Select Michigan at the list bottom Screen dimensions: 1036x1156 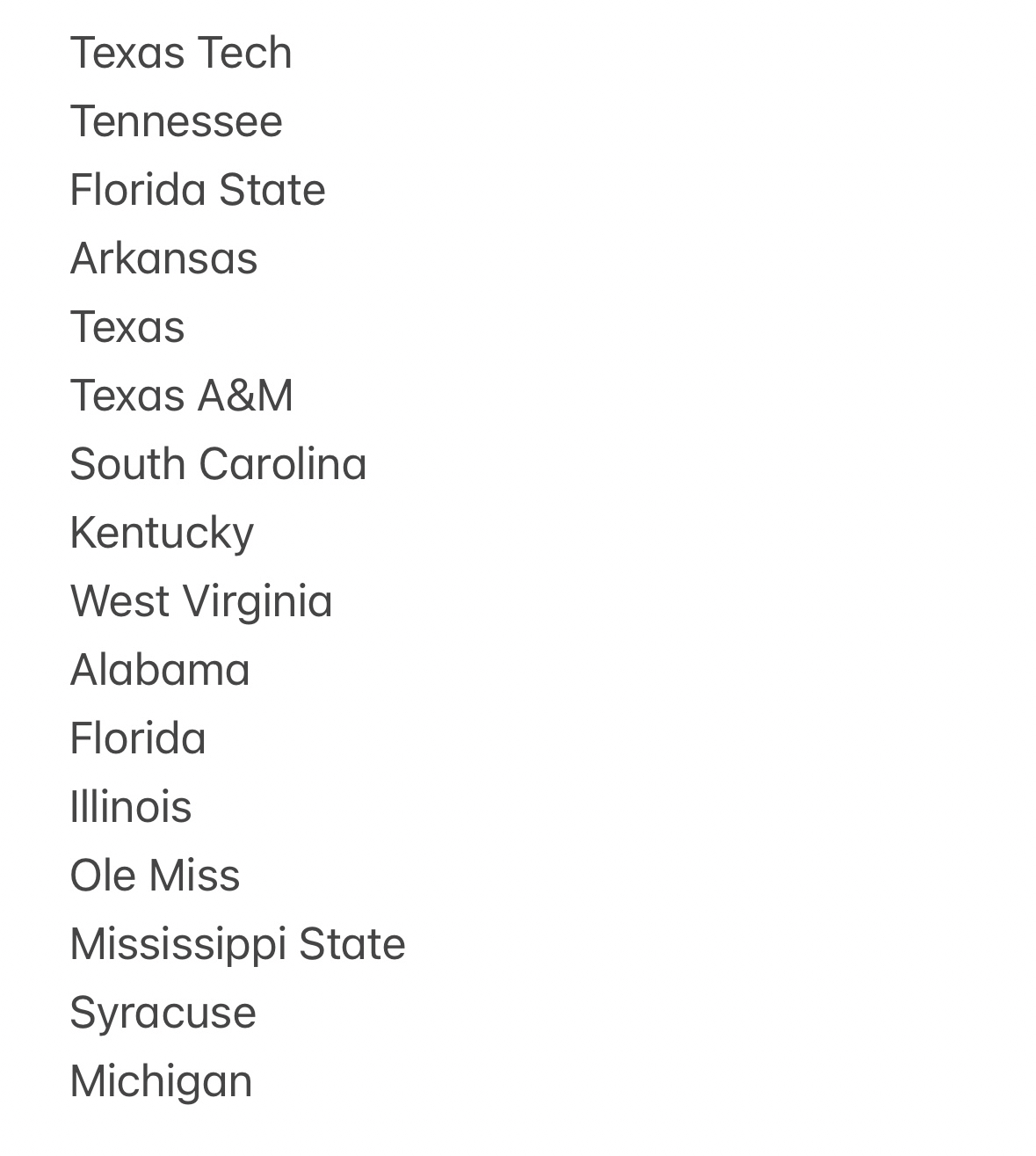(x=161, y=1081)
